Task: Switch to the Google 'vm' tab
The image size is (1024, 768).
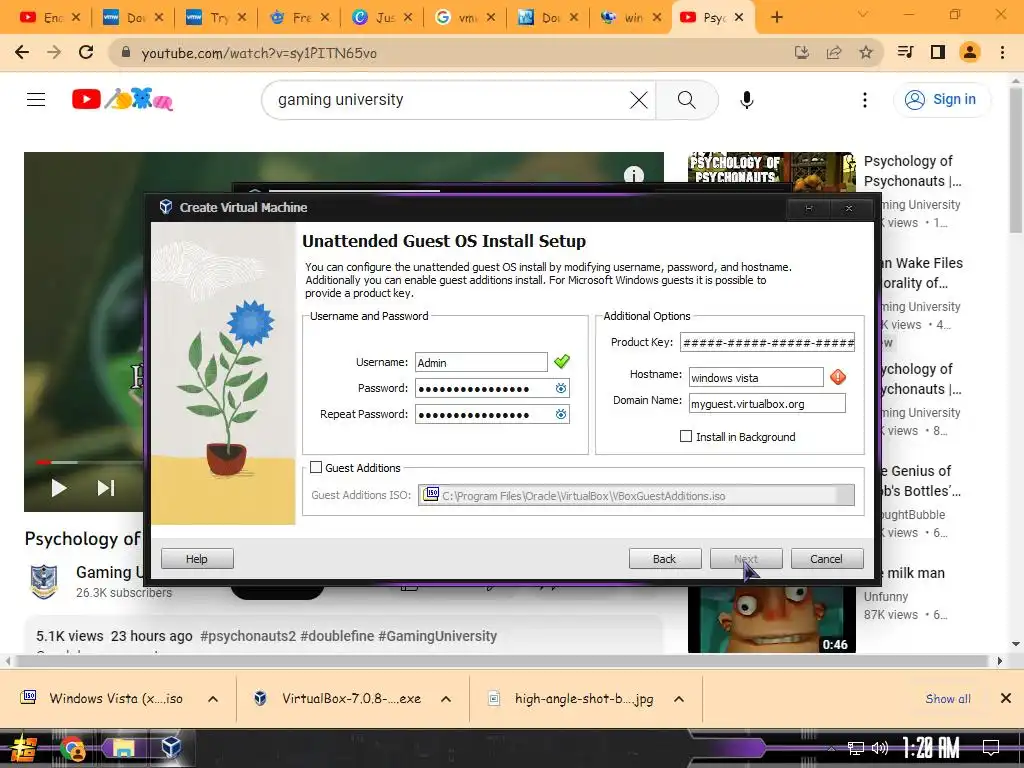Action: tap(464, 18)
